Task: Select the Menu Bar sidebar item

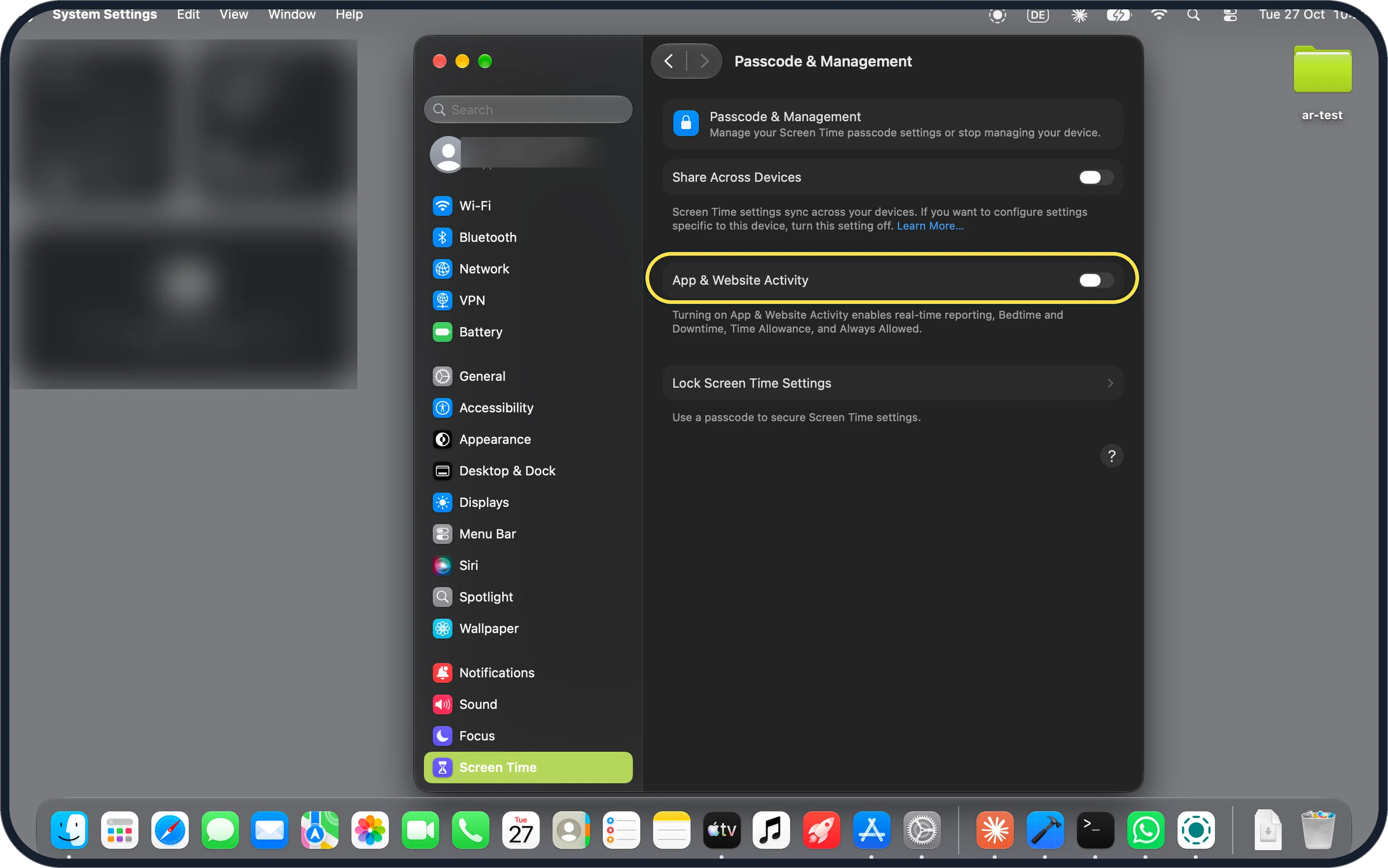Action: pos(528,534)
